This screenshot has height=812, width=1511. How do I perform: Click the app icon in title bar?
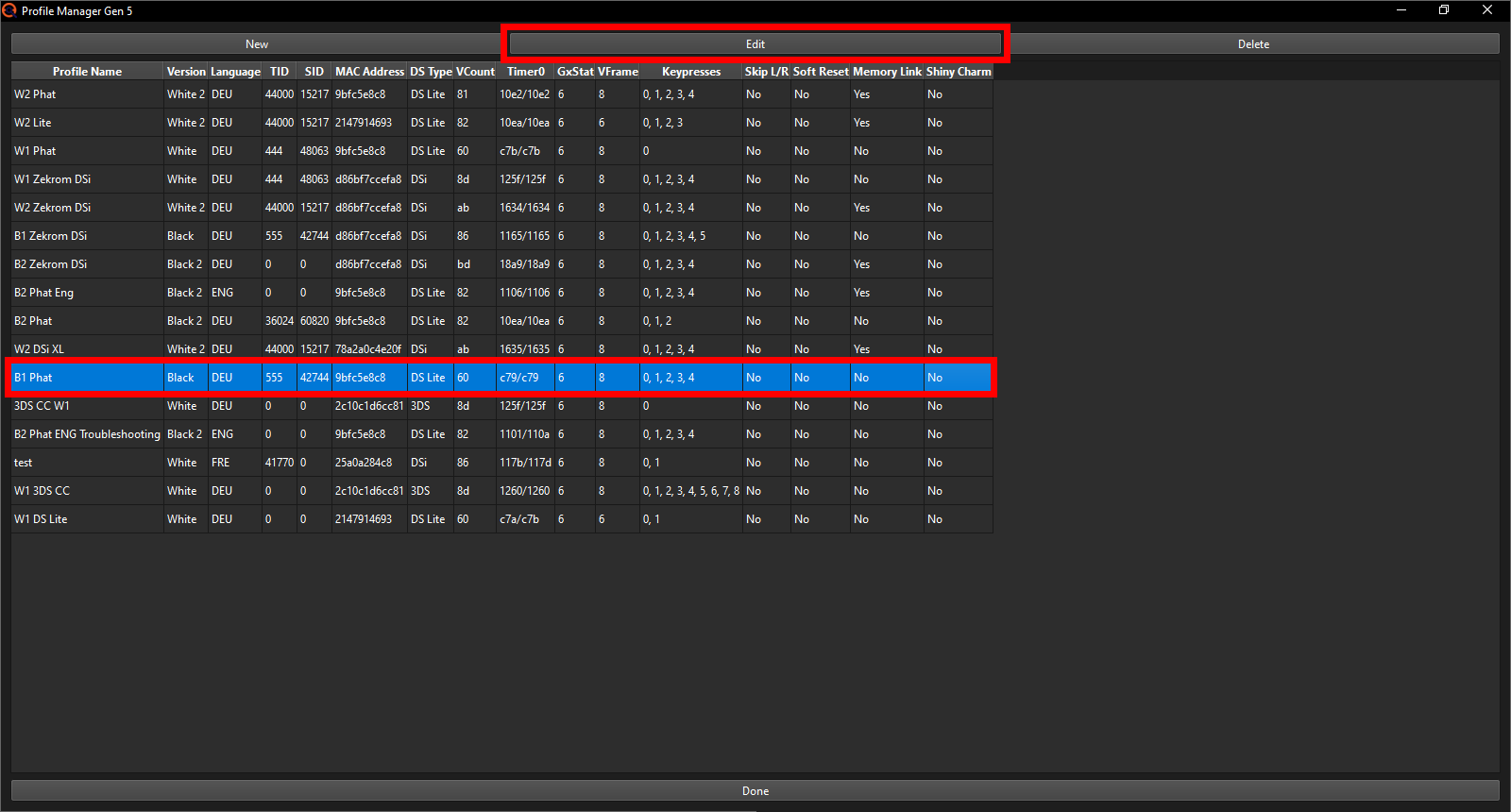click(x=9, y=10)
